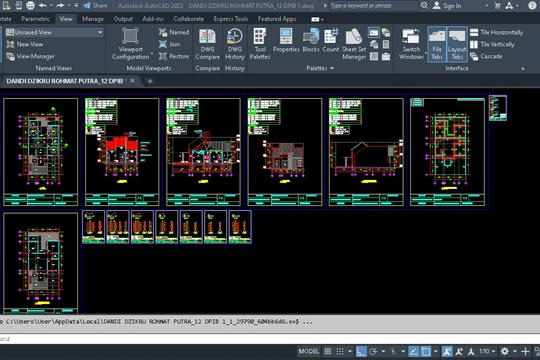Toggle the drawing grid display in status bar
The image size is (540, 360).
pos(328,351)
